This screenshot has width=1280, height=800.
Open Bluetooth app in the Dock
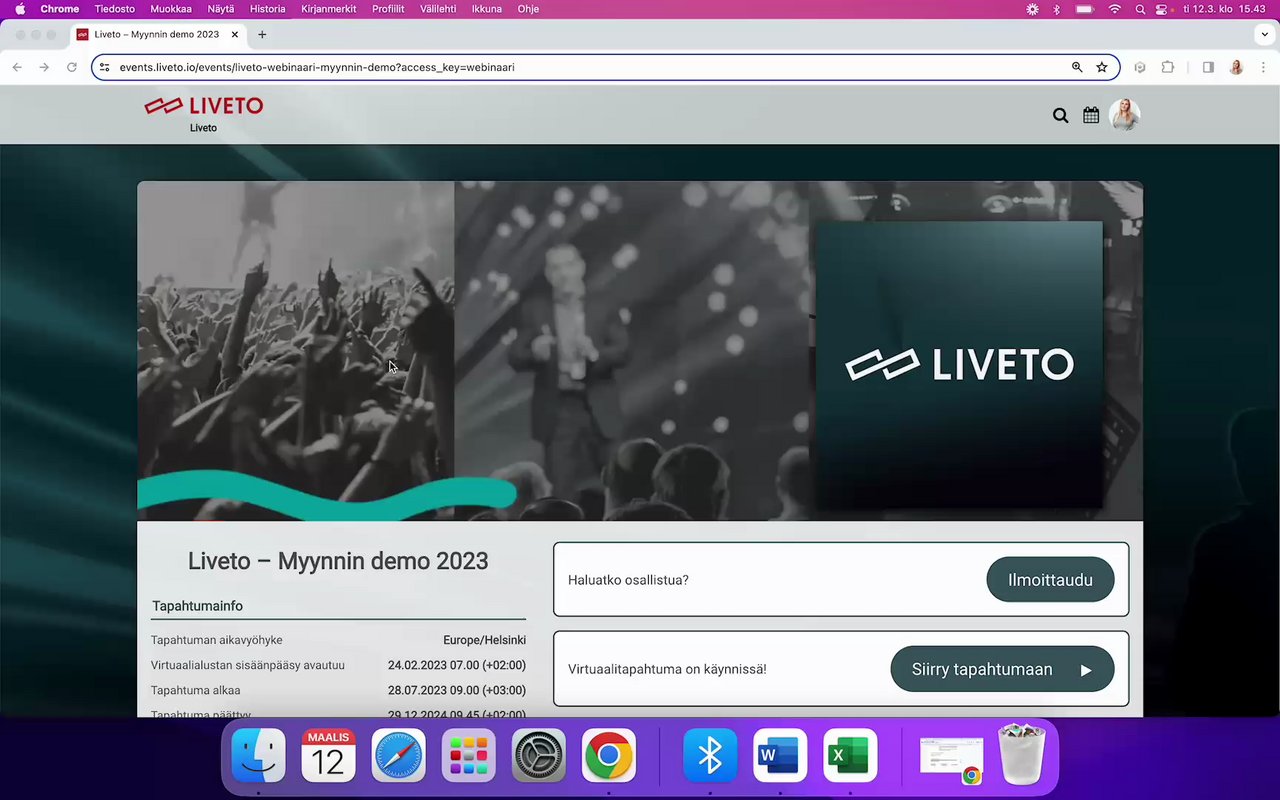click(710, 755)
